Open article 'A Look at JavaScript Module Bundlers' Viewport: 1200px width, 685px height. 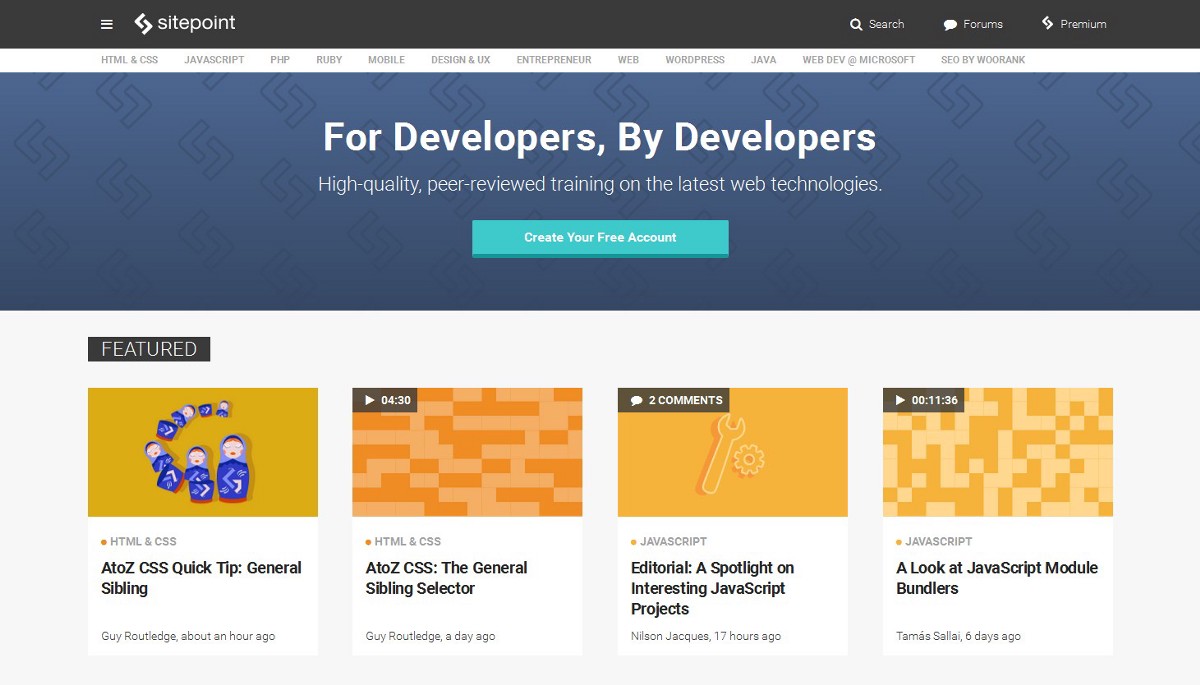click(996, 578)
